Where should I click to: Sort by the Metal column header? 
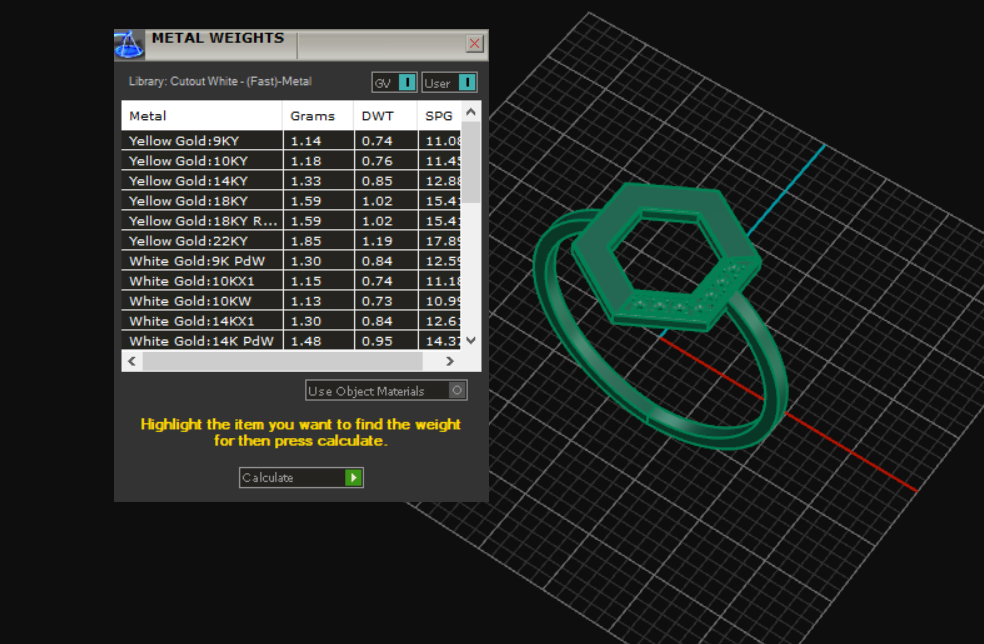coord(201,116)
